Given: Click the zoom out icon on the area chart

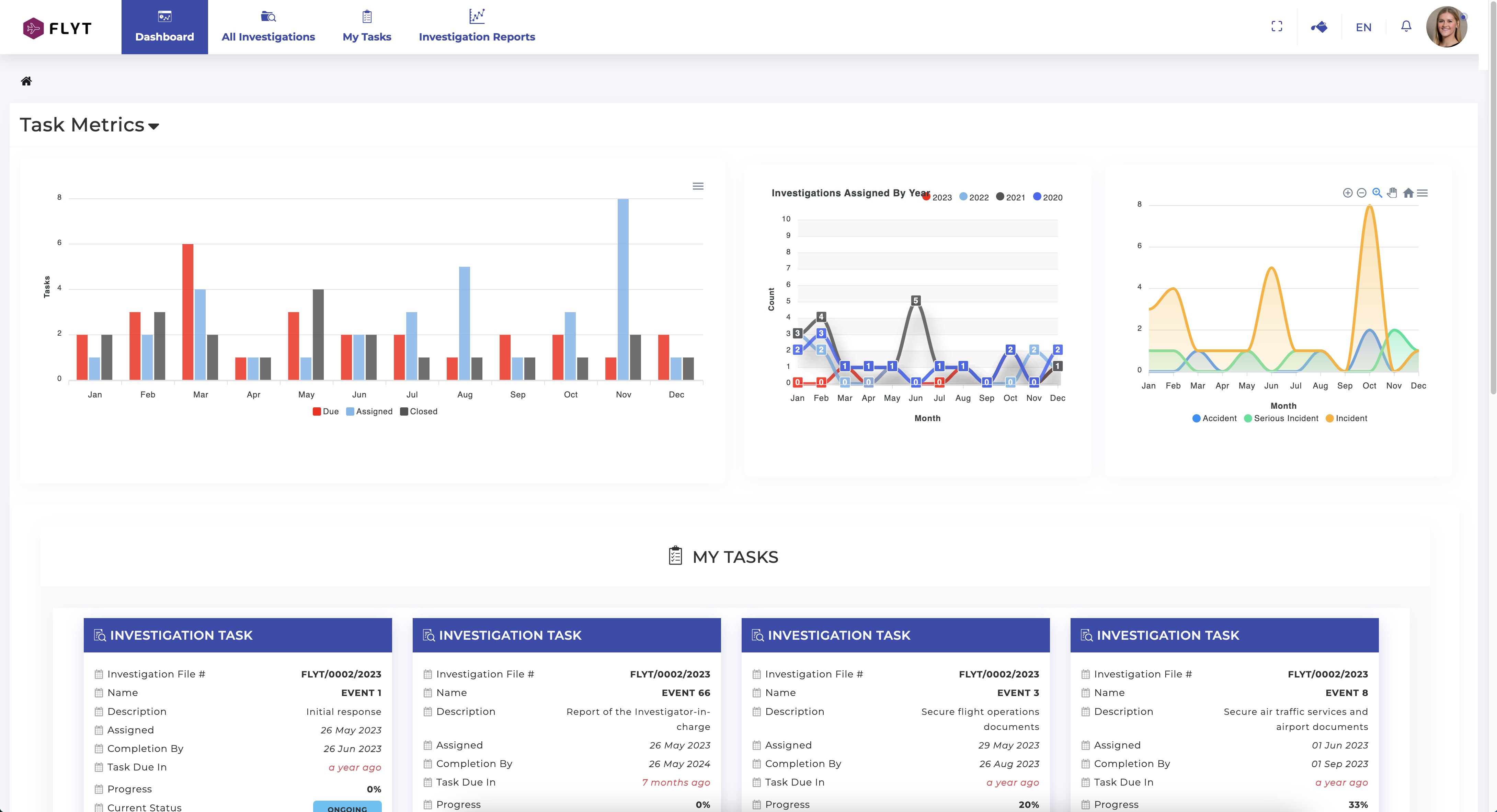Looking at the screenshot, I should coord(1362,193).
